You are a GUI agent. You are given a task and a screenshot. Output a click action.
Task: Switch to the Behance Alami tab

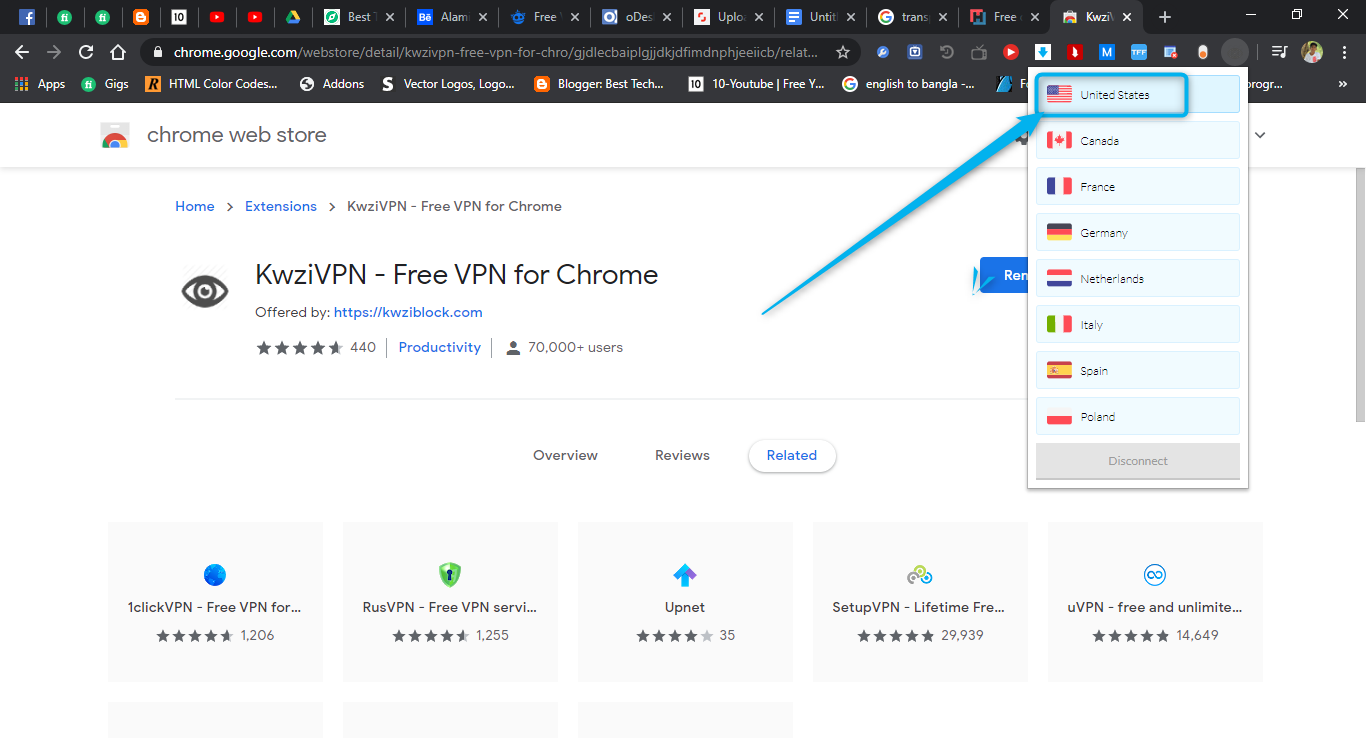click(451, 17)
